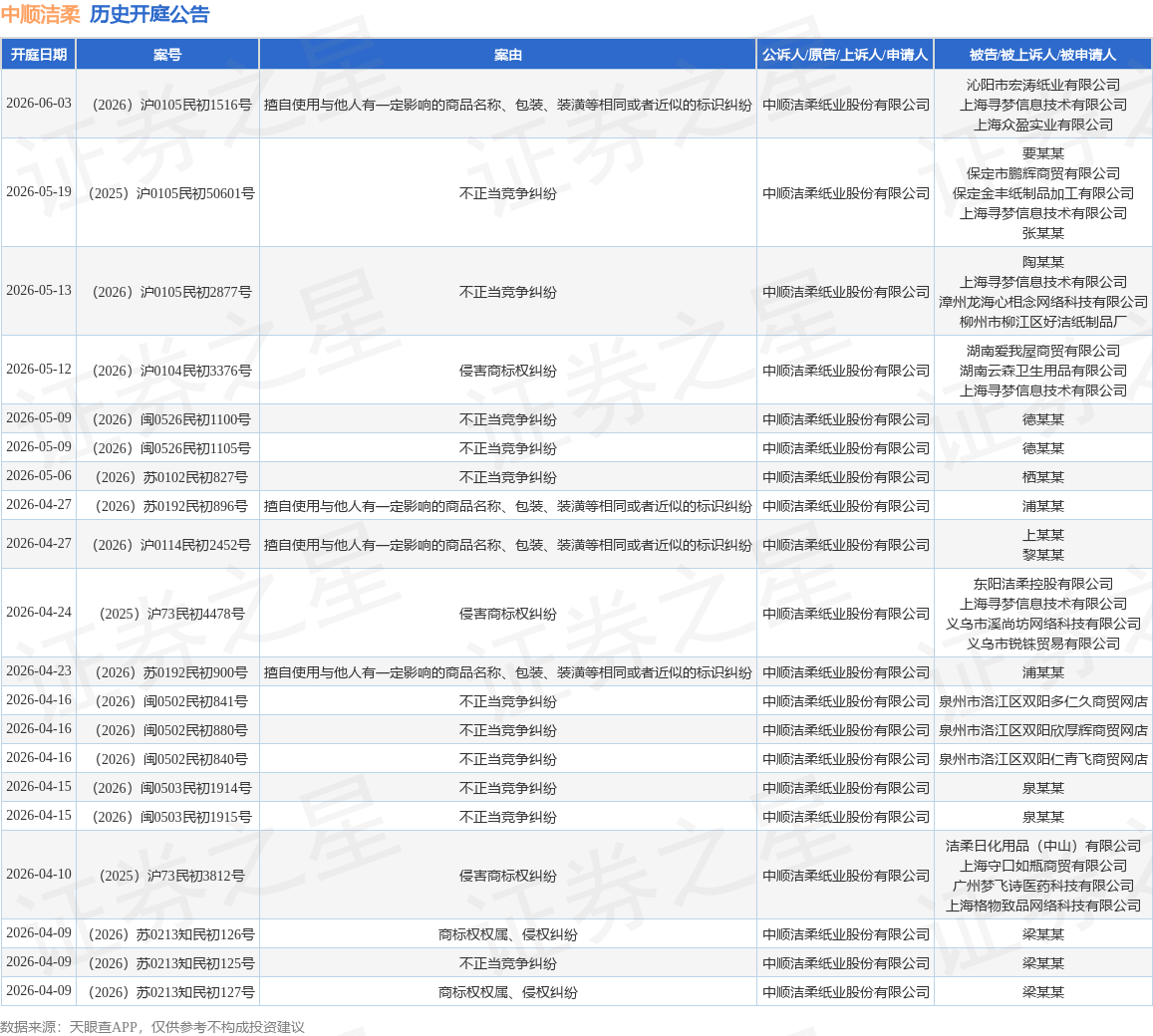Click defendant 保定市鹏辉商贸有限公司
Image resolution: width=1153 pixels, height=1036 pixels.
pos(1042,173)
